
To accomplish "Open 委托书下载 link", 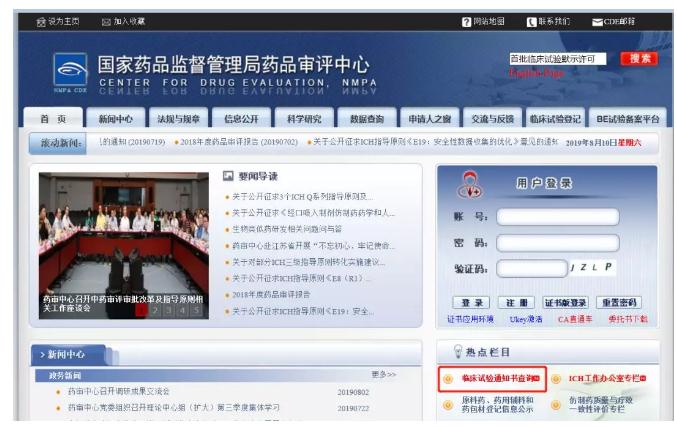I will [x=628, y=319].
